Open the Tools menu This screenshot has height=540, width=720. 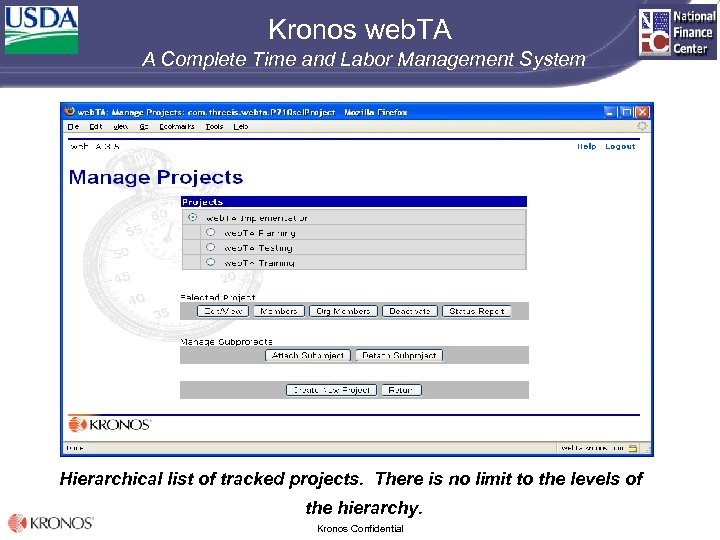coord(214,126)
